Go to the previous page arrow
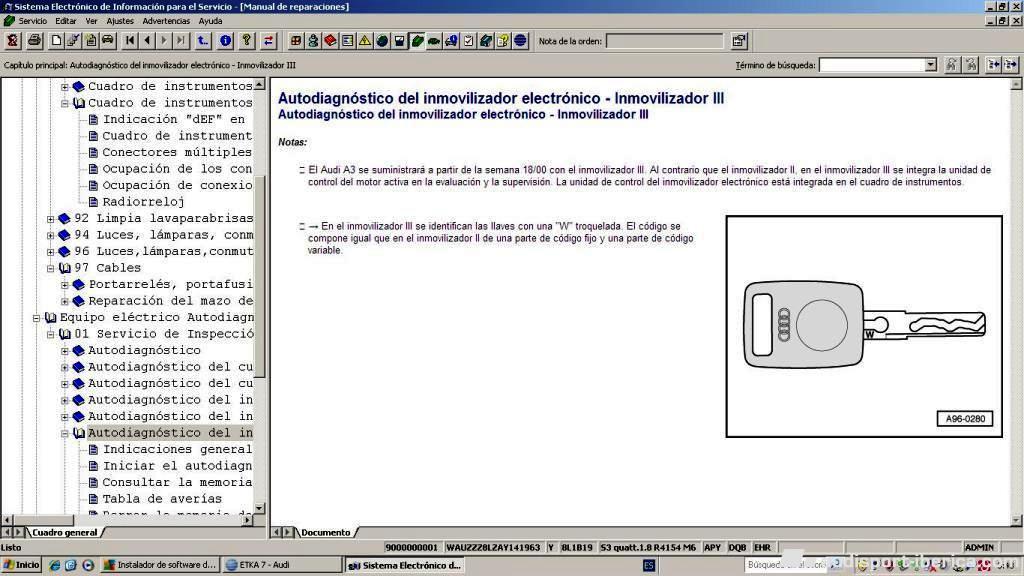 click(x=147, y=41)
